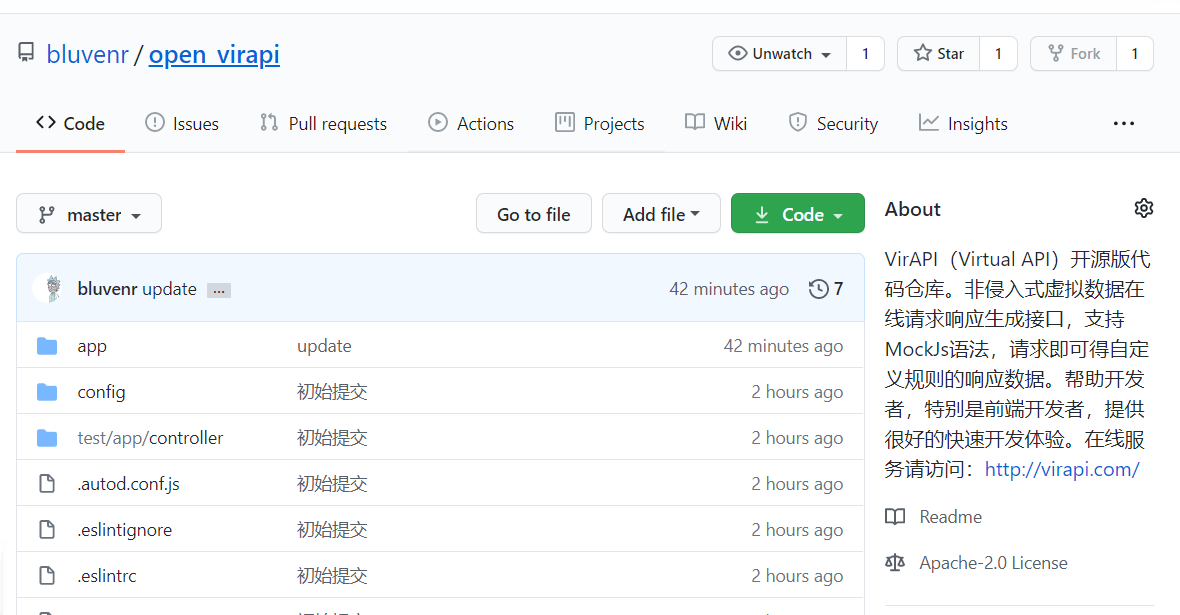Click the .autod.conf.js file icon
The height and width of the screenshot is (615, 1180).
click(x=47, y=484)
